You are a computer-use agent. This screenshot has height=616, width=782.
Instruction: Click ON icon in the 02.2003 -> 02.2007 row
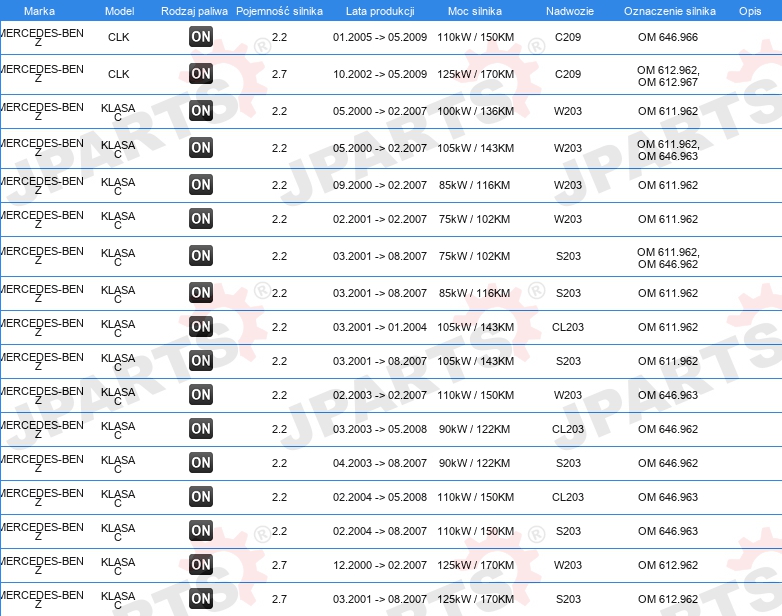click(201, 394)
